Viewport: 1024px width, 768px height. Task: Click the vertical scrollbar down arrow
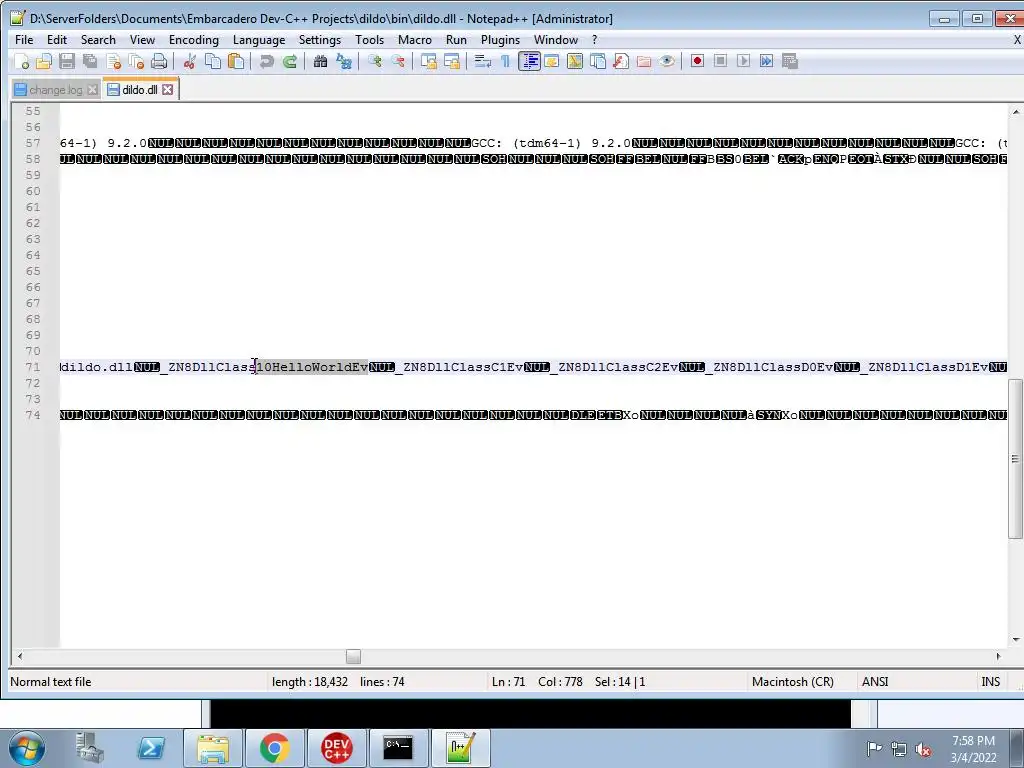tap(1016, 639)
